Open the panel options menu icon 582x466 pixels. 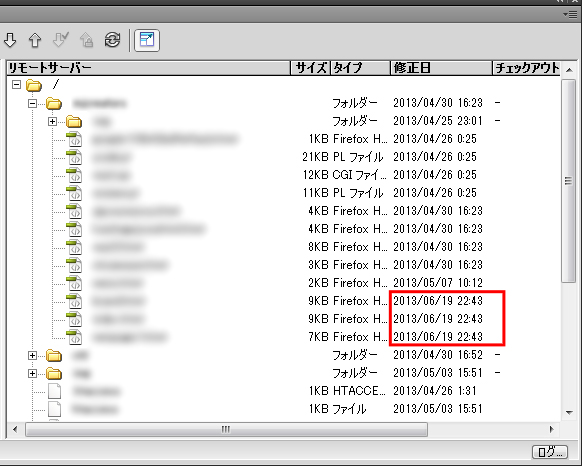click(x=570, y=14)
